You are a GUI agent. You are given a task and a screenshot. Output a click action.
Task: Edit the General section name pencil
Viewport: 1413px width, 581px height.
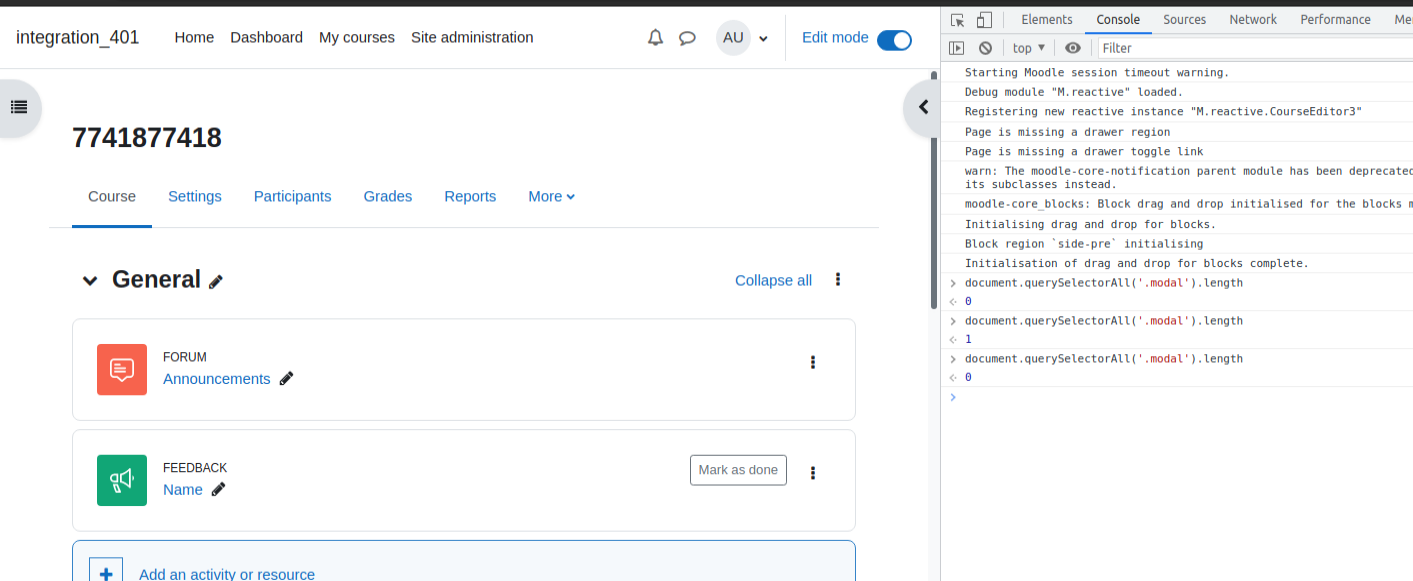[216, 282]
